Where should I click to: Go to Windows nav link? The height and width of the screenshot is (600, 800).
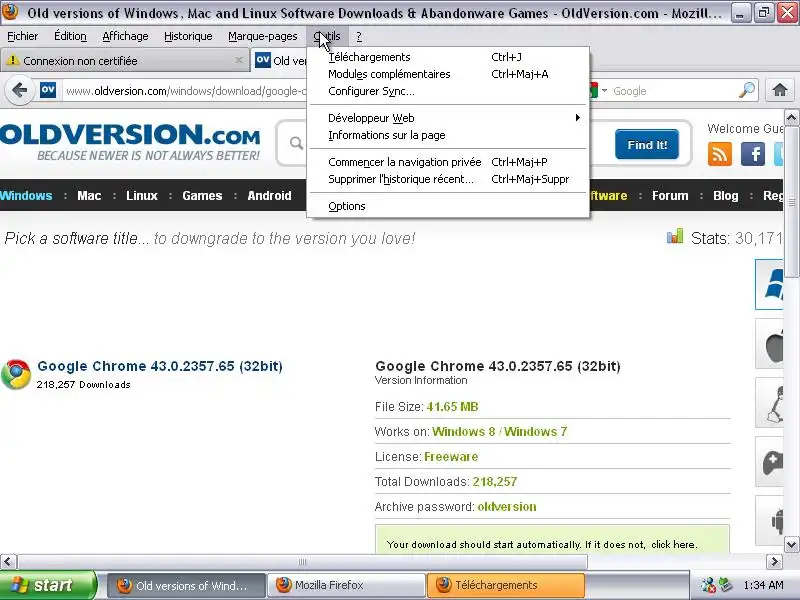[26, 195]
